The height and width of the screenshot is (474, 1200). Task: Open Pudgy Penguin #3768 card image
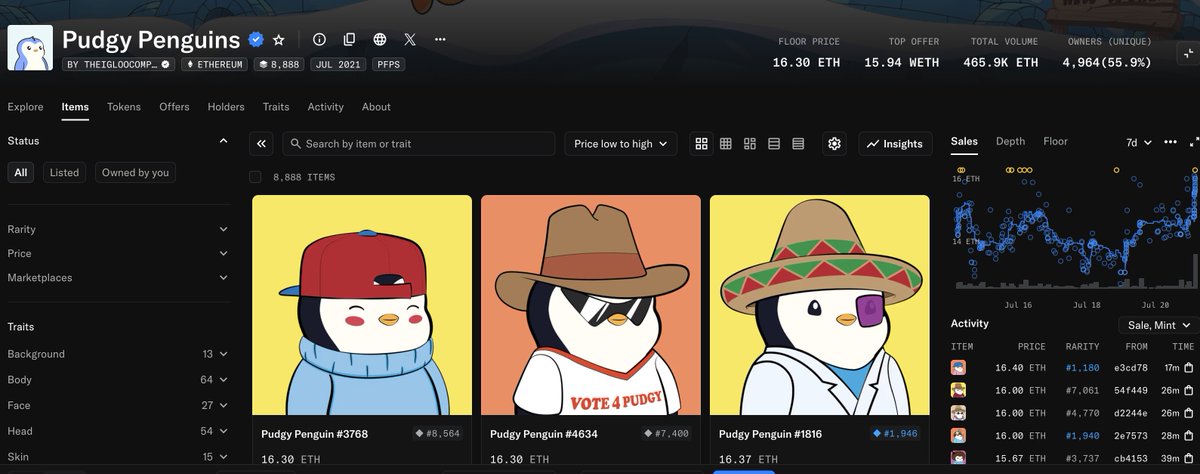[x=362, y=305]
